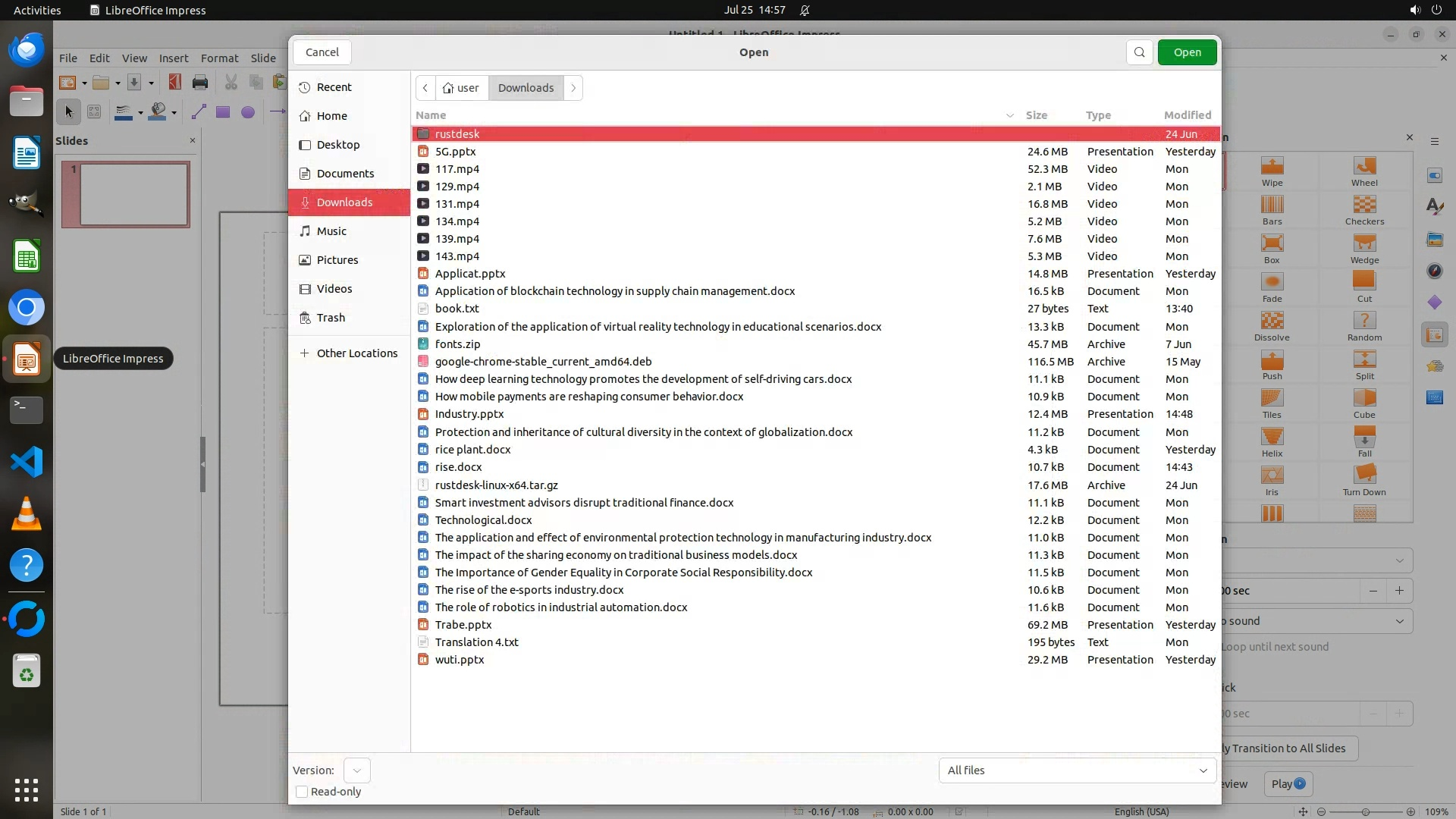Open the All files filter dropdown
The height and width of the screenshot is (819, 1456).
pos(1077,770)
